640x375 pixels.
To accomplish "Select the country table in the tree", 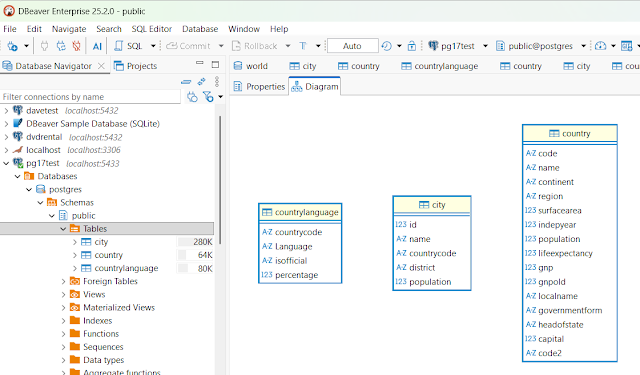I will (109, 255).
